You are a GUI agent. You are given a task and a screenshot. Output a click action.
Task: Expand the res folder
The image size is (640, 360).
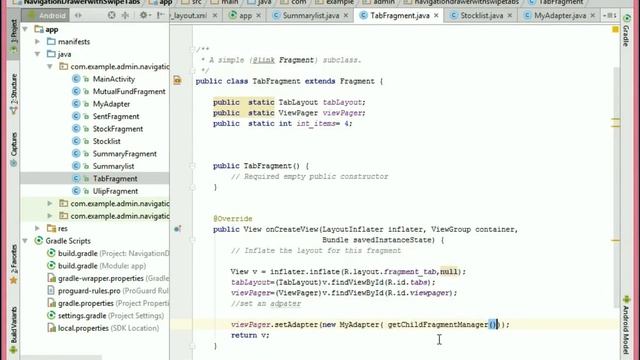38,228
